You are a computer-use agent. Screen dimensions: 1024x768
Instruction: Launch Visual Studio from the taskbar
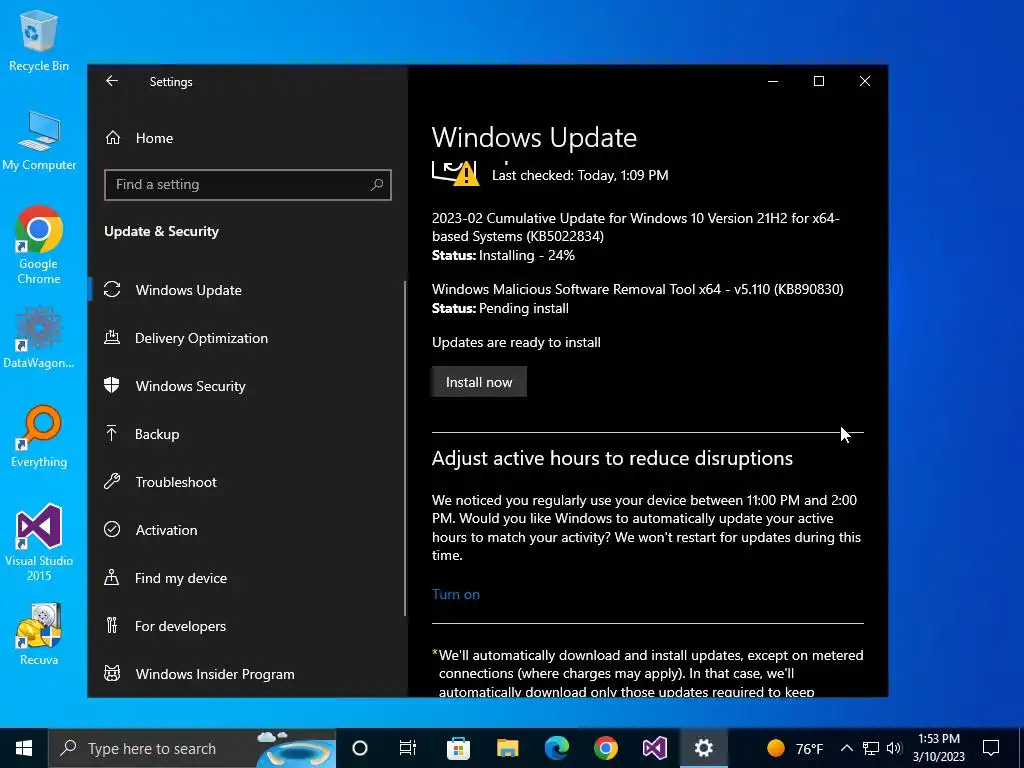[x=655, y=748]
